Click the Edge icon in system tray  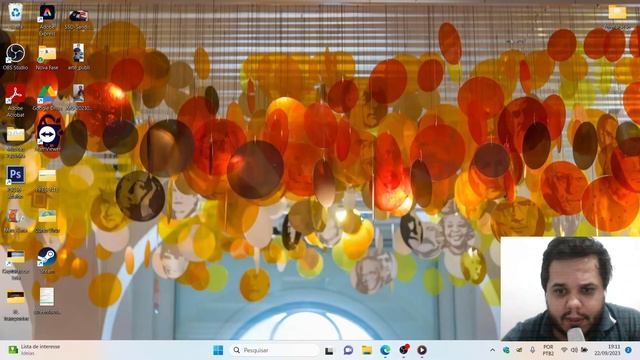click(x=506, y=350)
